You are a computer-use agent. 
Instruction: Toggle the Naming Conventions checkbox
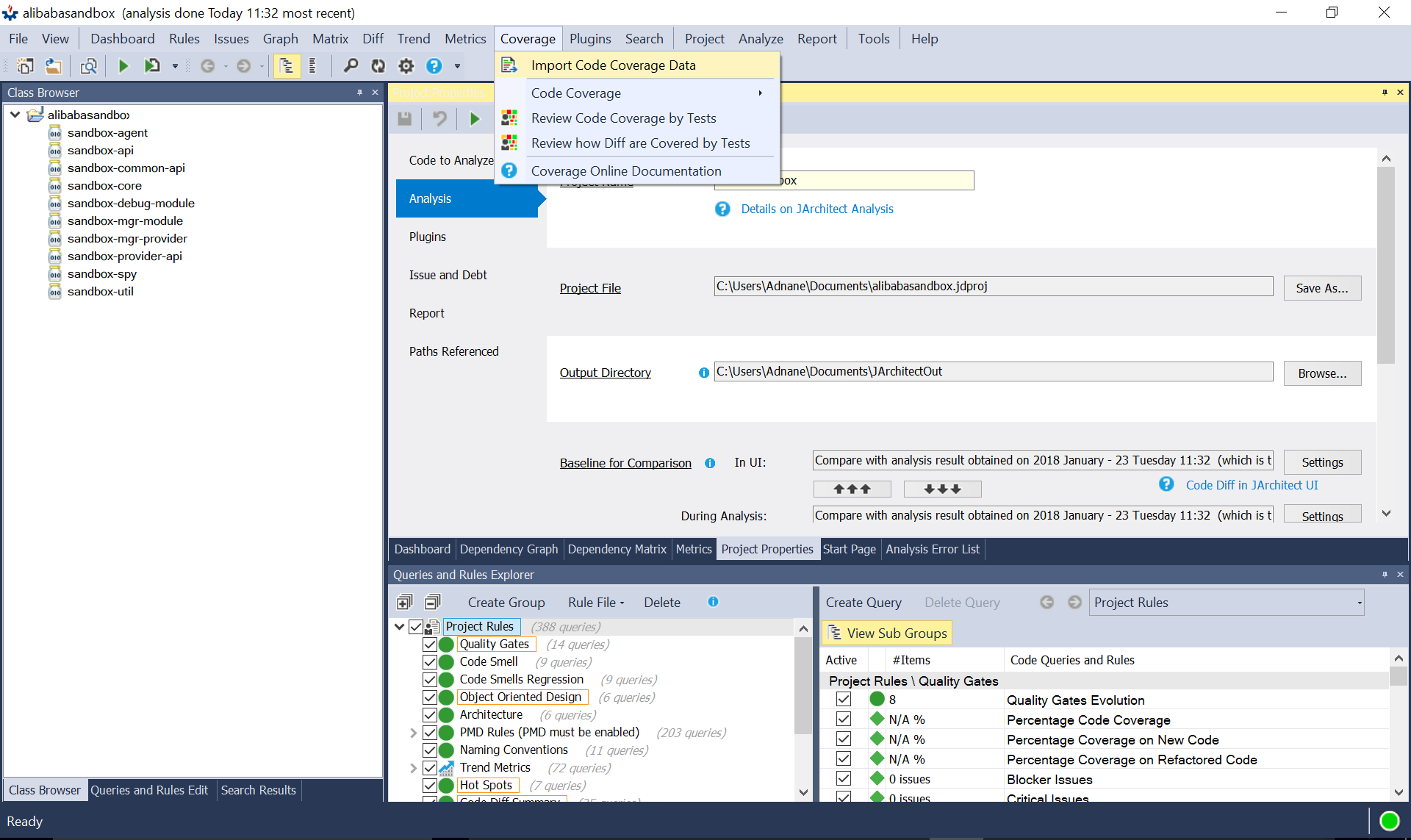[x=430, y=750]
